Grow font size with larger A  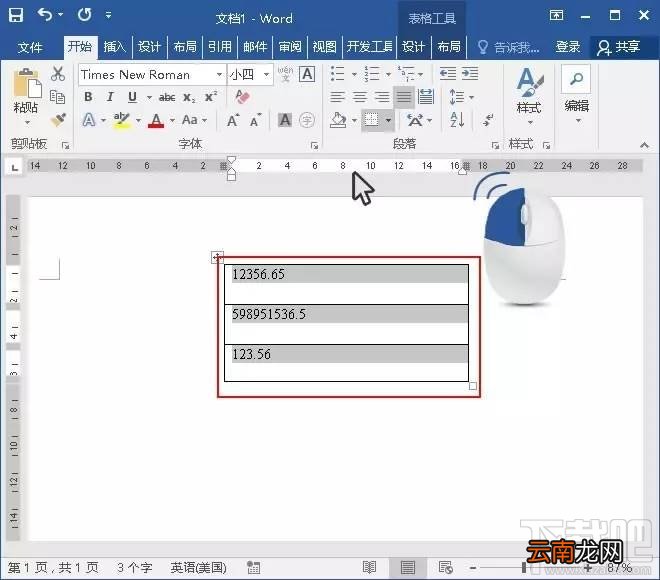[x=232, y=120]
